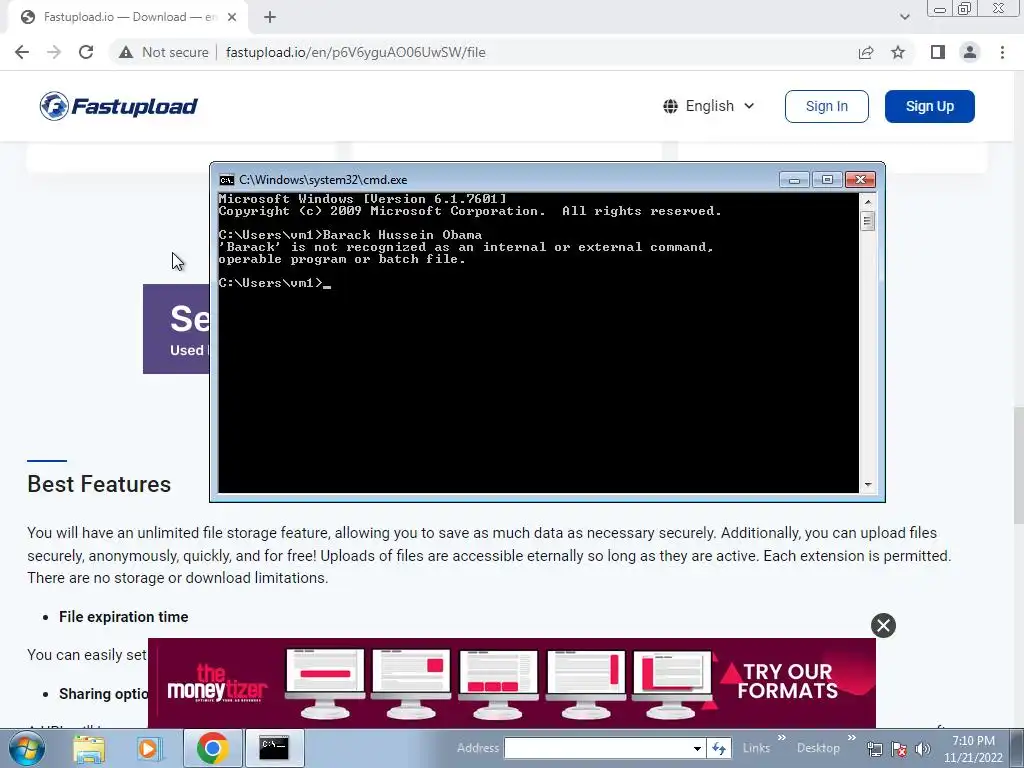
Task: Click cmd scrollbar up arrow
Action: (868, 201)
